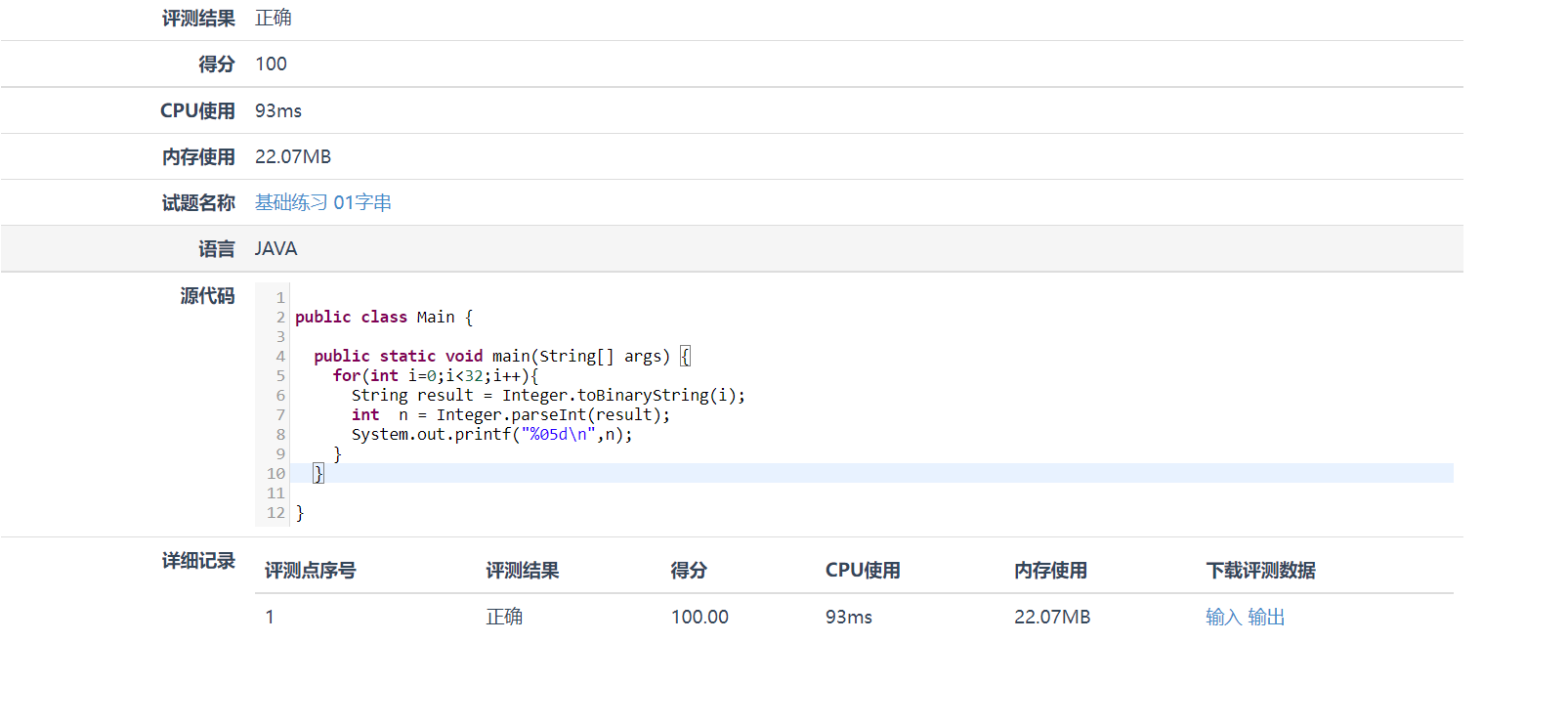Viewport: 1568px width, 728px height.
Task: Click the "public static void main" code line
Action: pyautogui.click(x=491, y=356)
